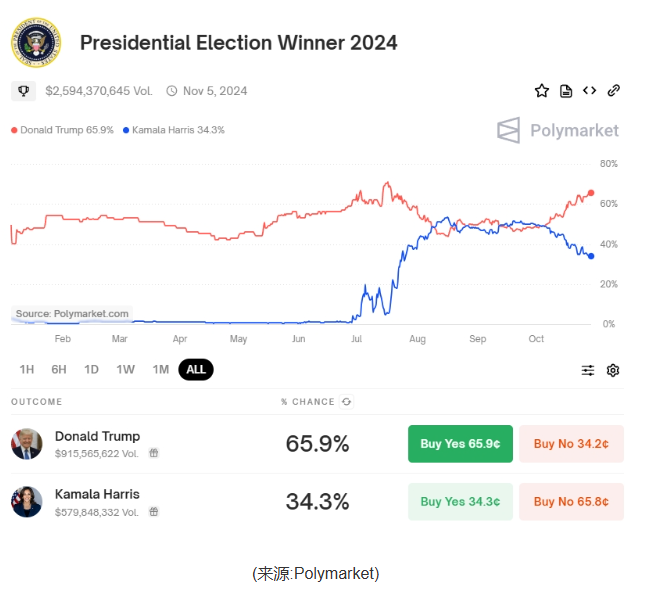Switch chart to 1W range
The width and height of the screenshot is (647, 592).
(125, 369)
